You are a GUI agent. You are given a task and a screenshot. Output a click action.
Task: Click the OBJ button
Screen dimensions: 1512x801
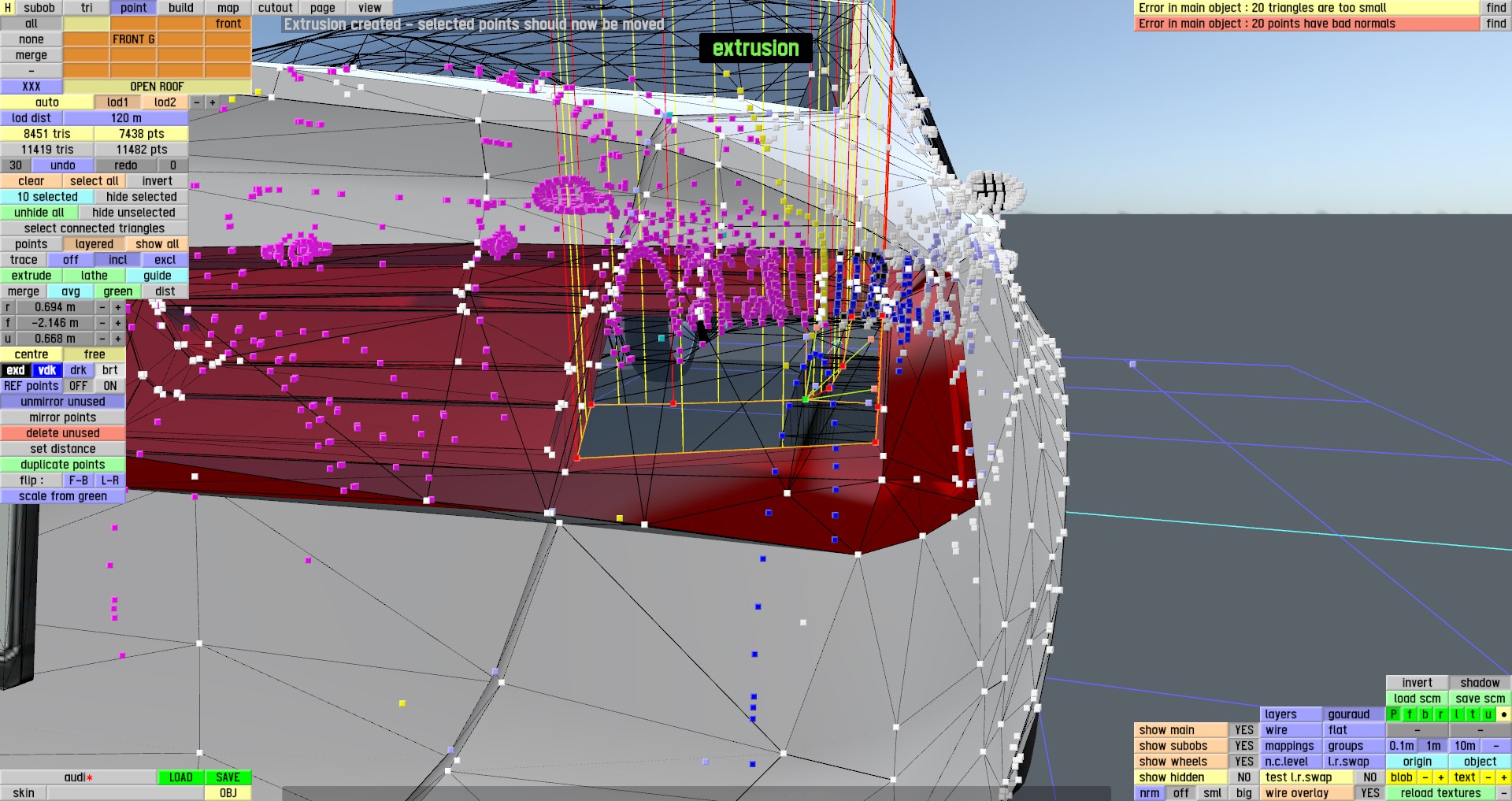click(228, 793)
